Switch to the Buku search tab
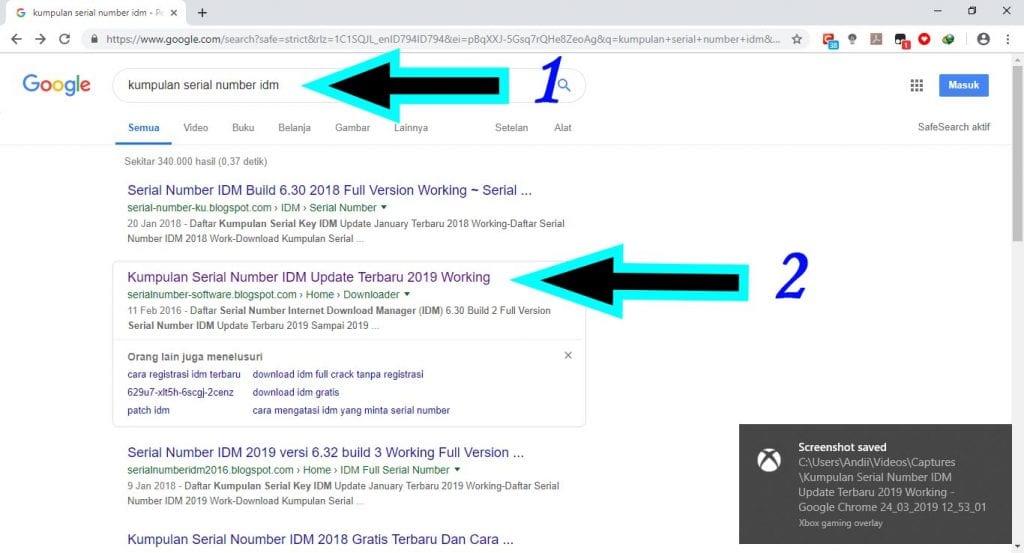This screenshot has width=1024, height=553. click(243, 127)
